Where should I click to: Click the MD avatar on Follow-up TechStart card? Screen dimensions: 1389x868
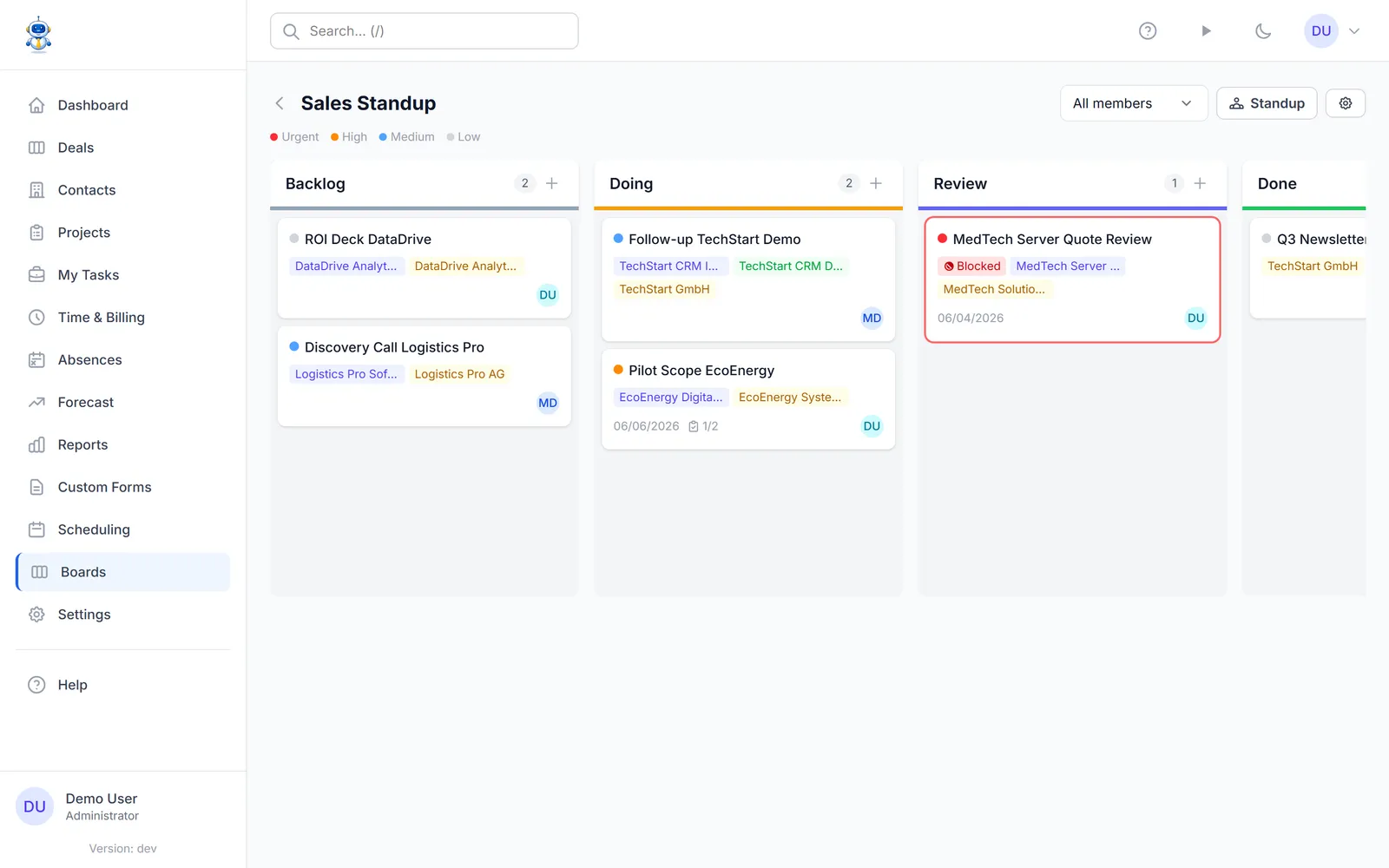(x=872, y=319)
